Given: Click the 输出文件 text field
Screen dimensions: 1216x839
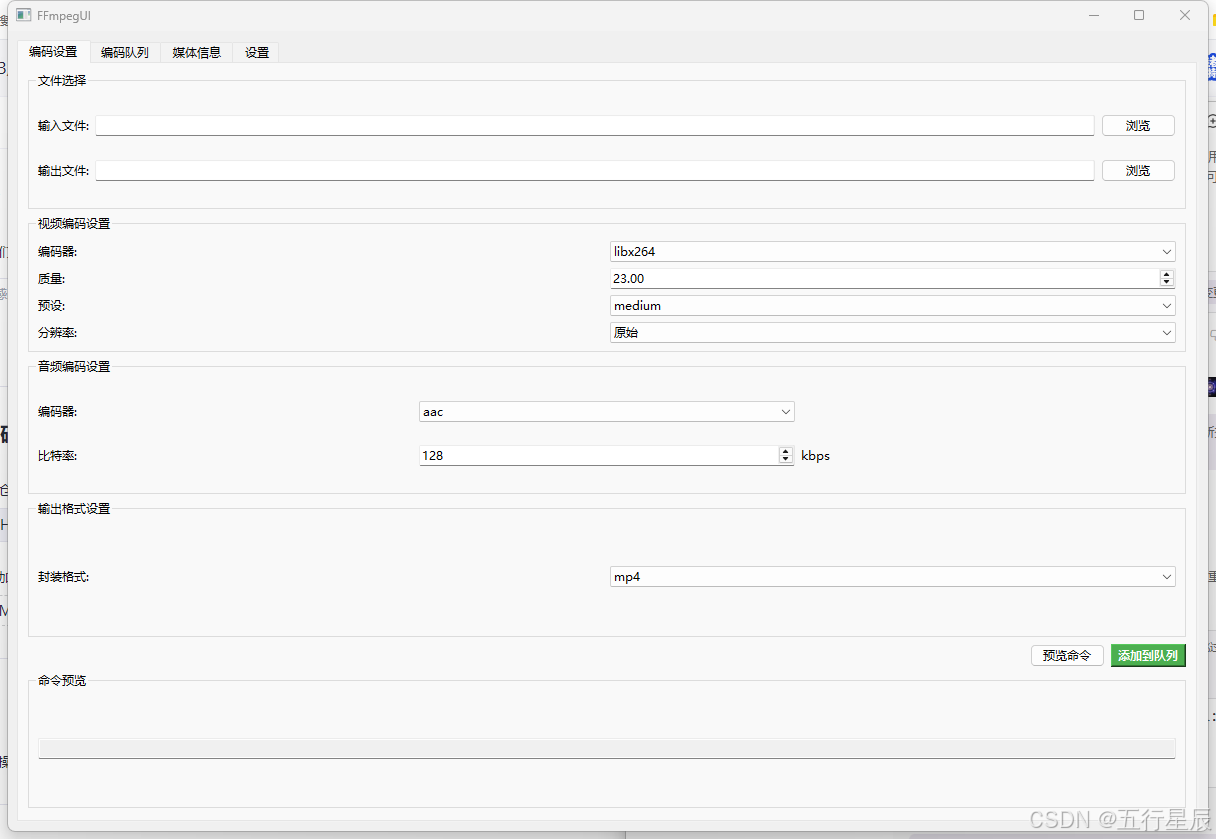Looking at the screenshot, I should coord(595,171).
